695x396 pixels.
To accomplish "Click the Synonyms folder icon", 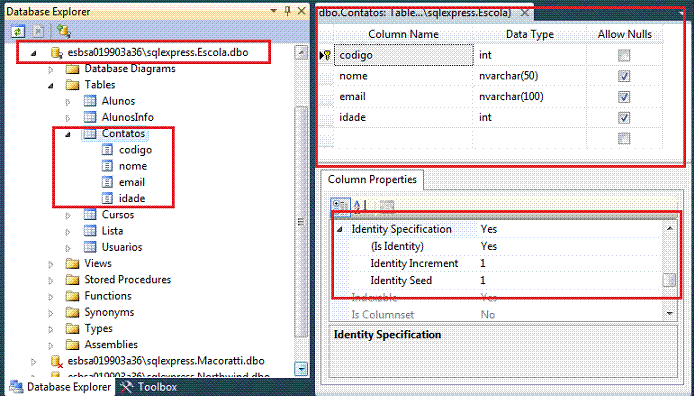I will (x=72, y=312).
